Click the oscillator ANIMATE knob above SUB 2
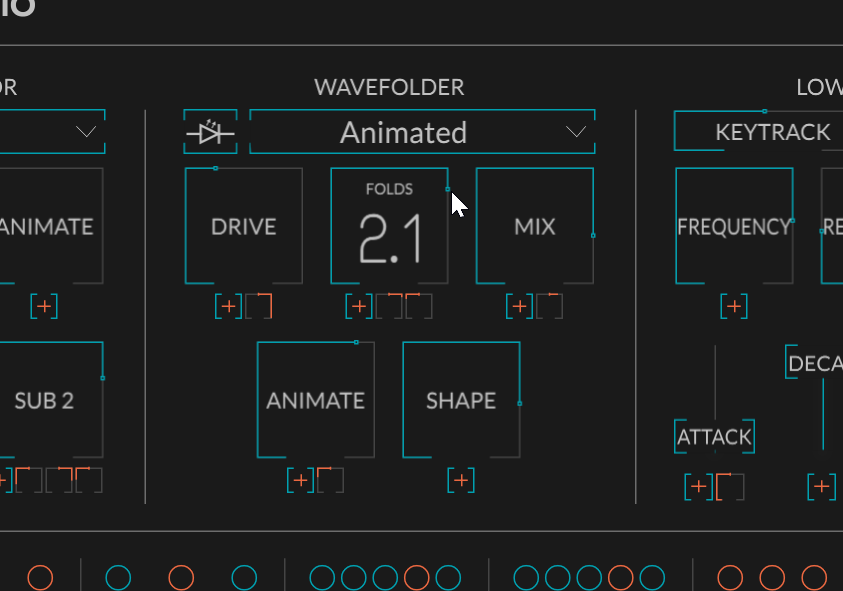 [x=51, y=226]
